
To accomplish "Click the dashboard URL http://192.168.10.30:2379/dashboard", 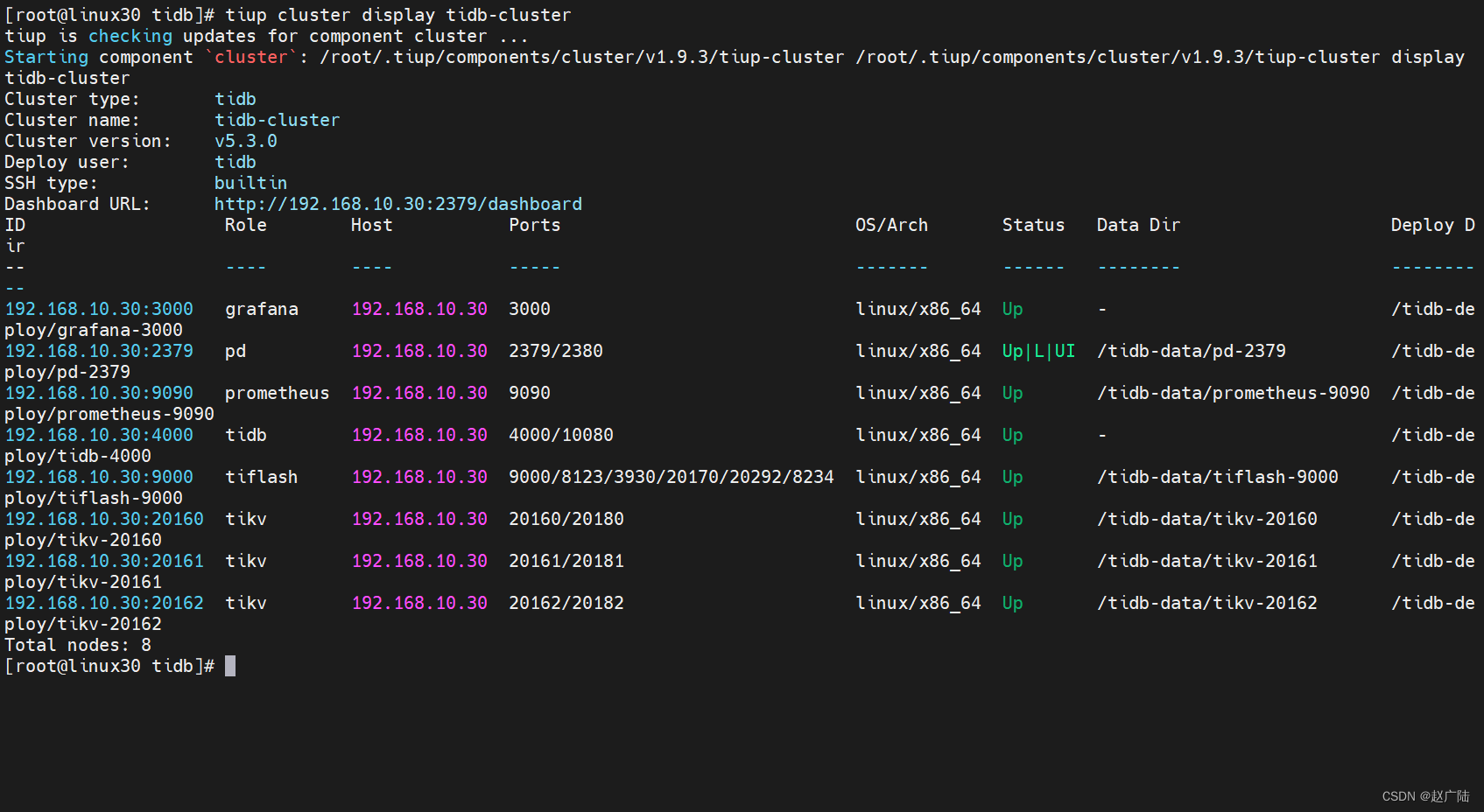I will coord(398,204).
